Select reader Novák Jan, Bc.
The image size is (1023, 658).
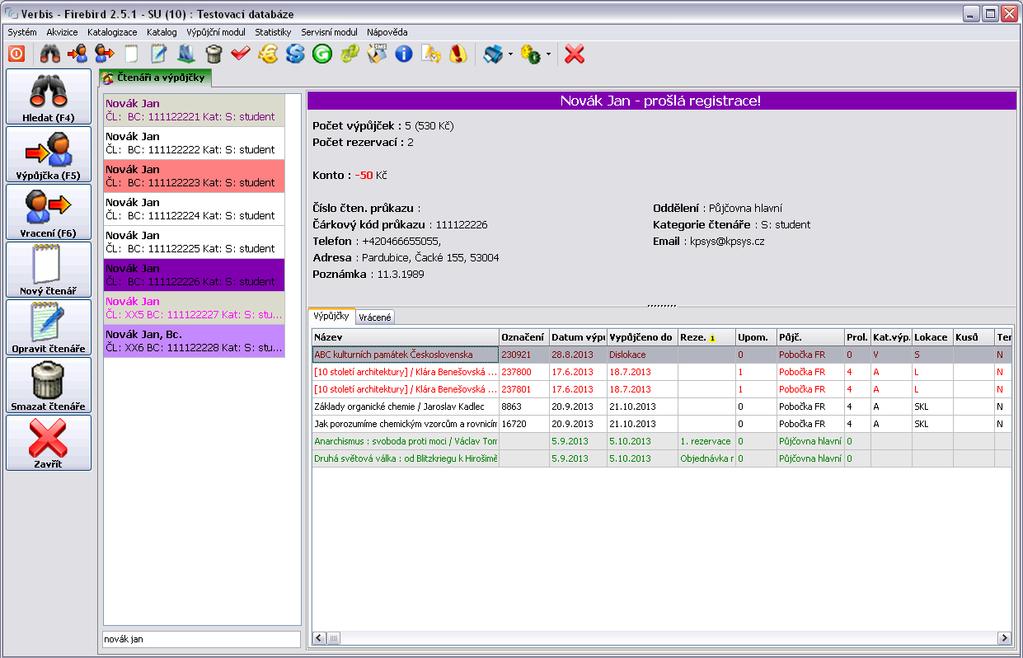click(194, 340)
